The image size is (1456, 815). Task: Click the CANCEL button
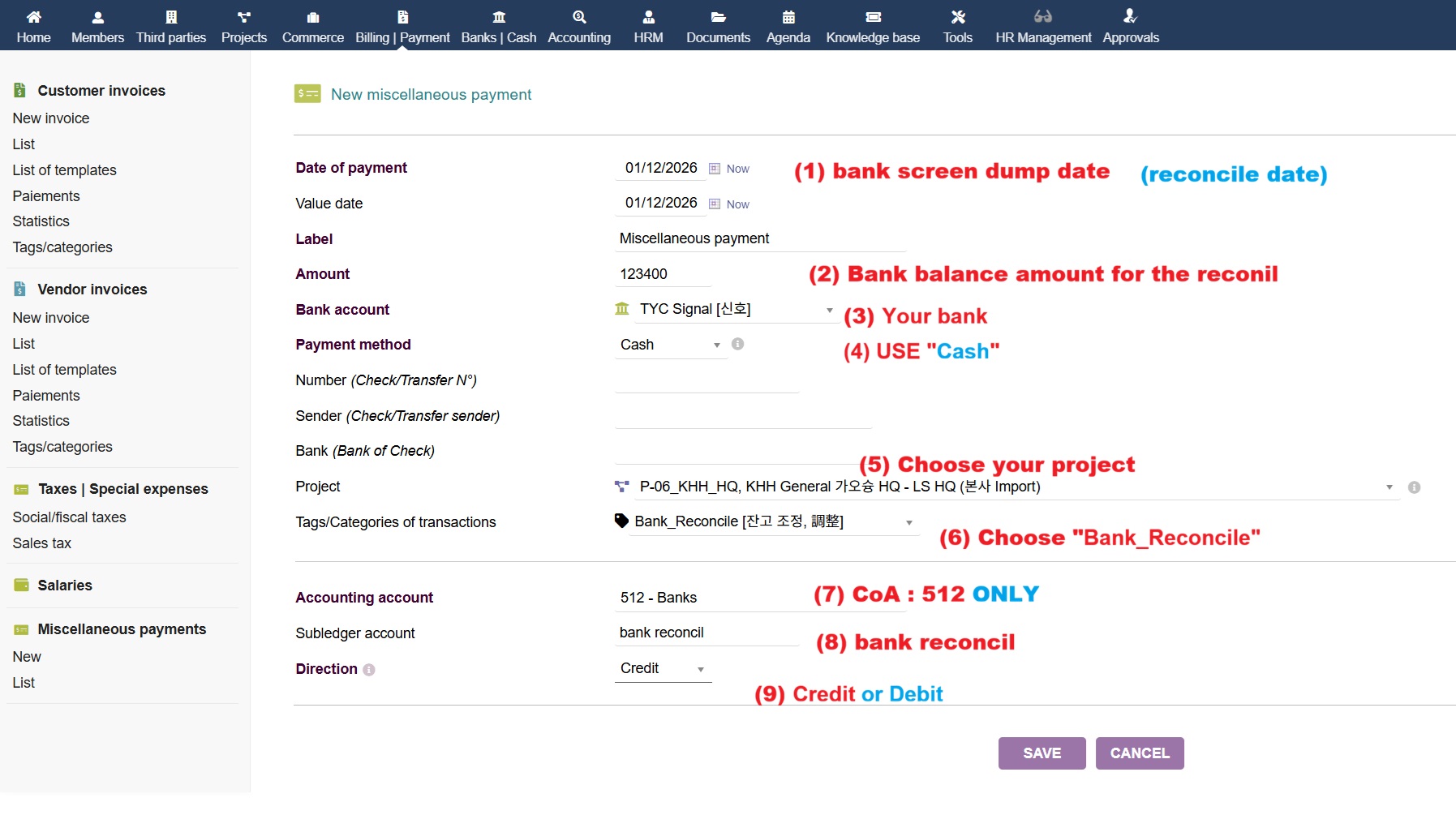pyautogui.click(x=1139, y=753)
